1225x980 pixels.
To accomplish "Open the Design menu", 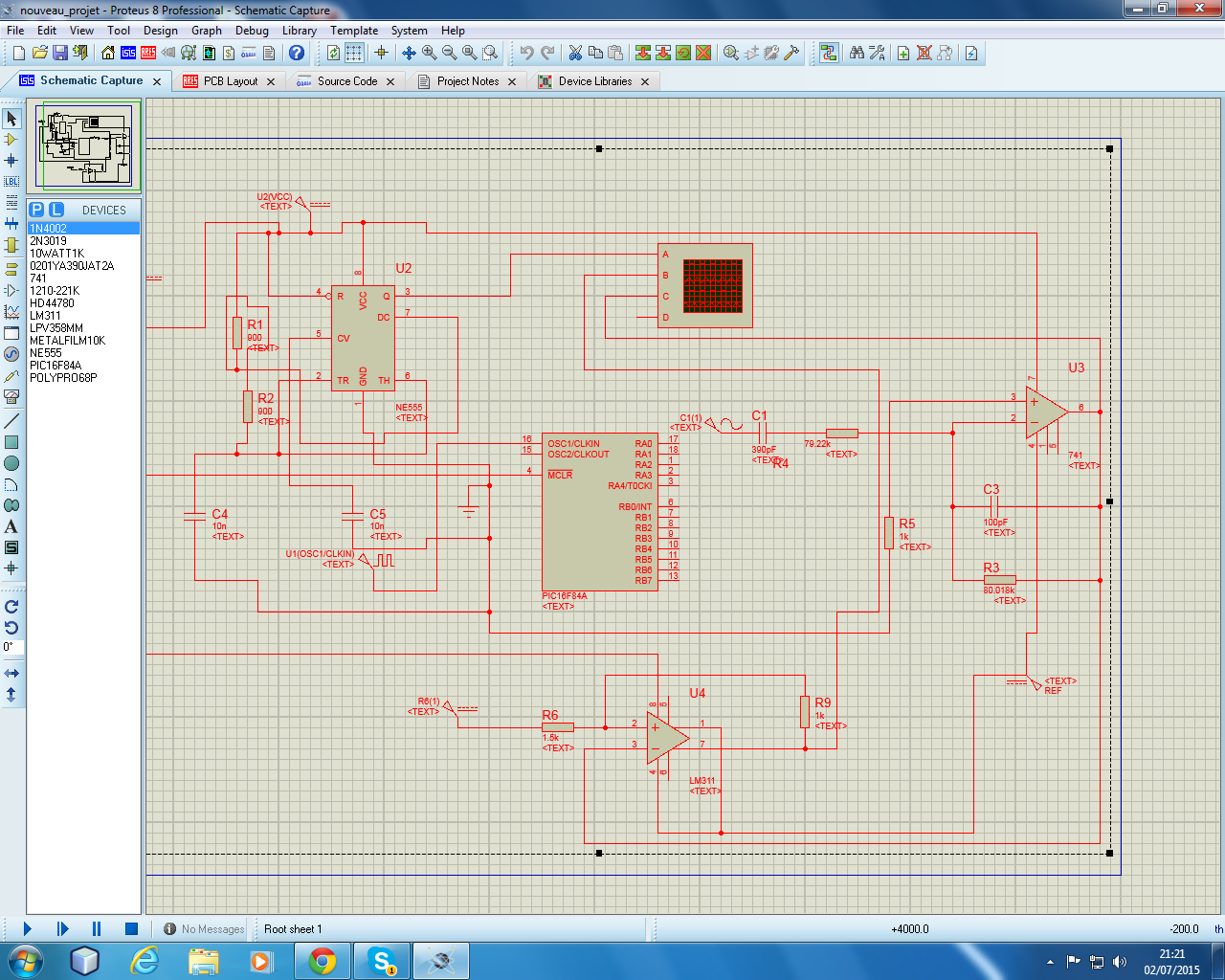I will (161, 31).
